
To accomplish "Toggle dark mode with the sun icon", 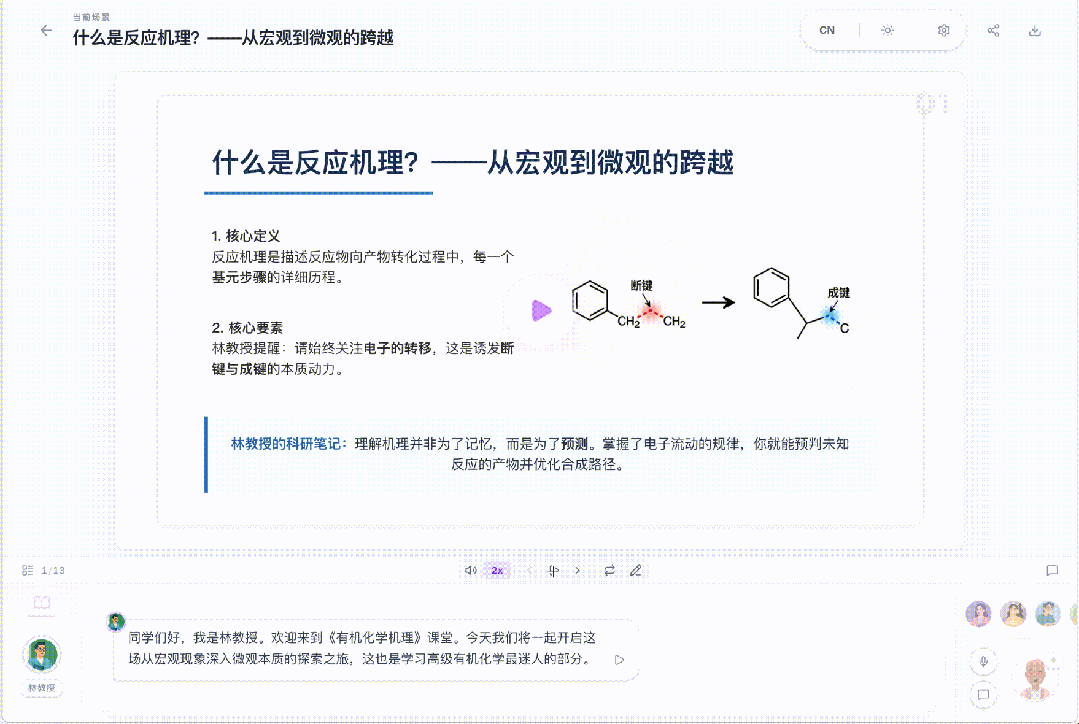I will tap(888, 30).
